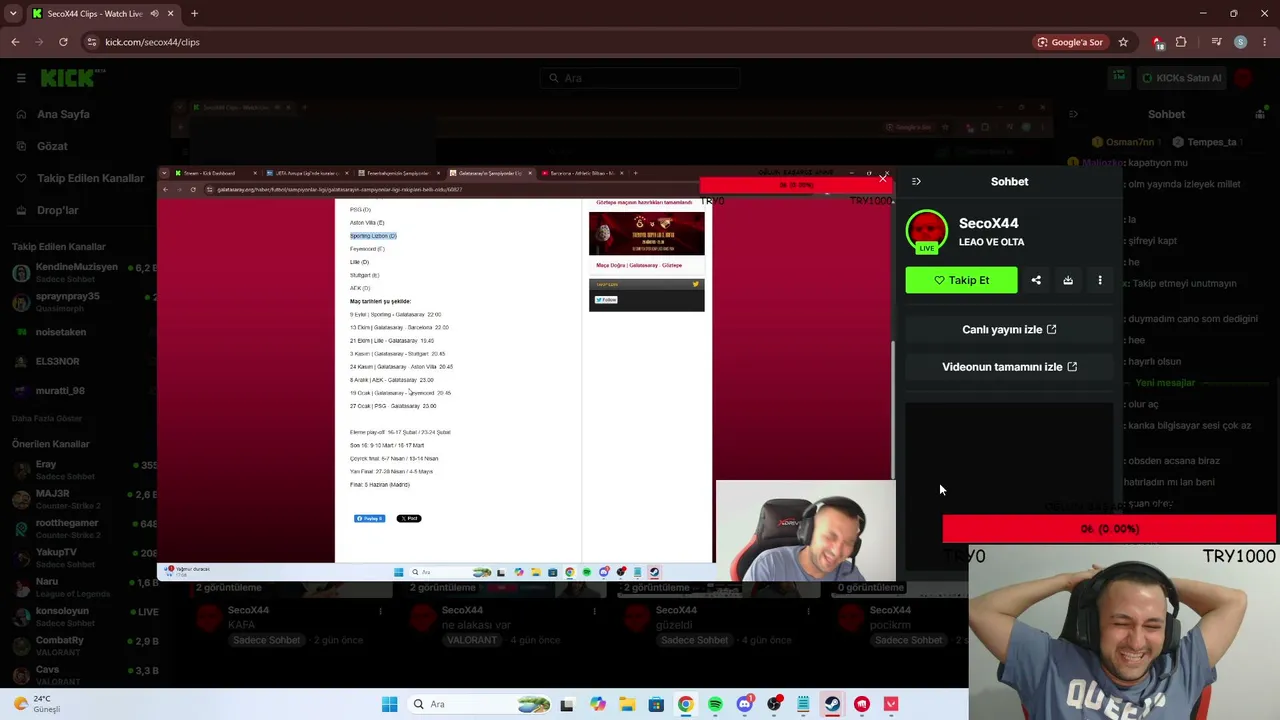Screen dimensions: 1280x720
Task: Bookmark this page with the star icon
Action: [1123, 42]
